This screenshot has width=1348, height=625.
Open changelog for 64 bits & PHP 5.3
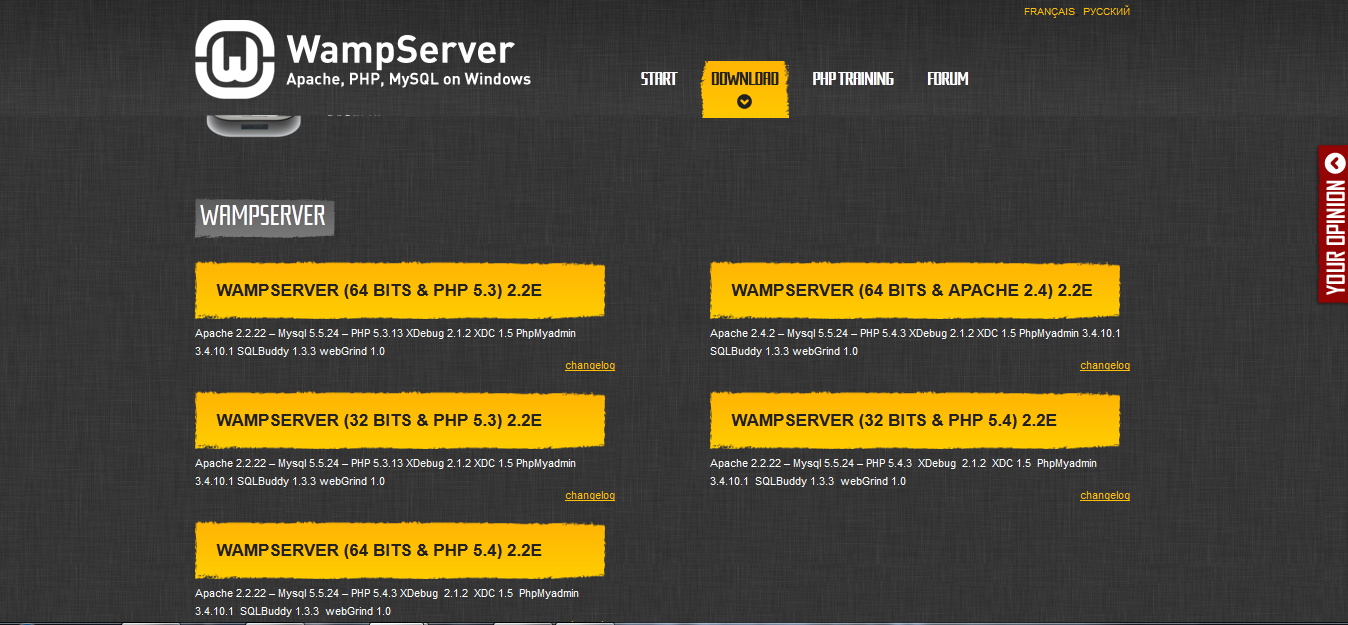point(590,366)
